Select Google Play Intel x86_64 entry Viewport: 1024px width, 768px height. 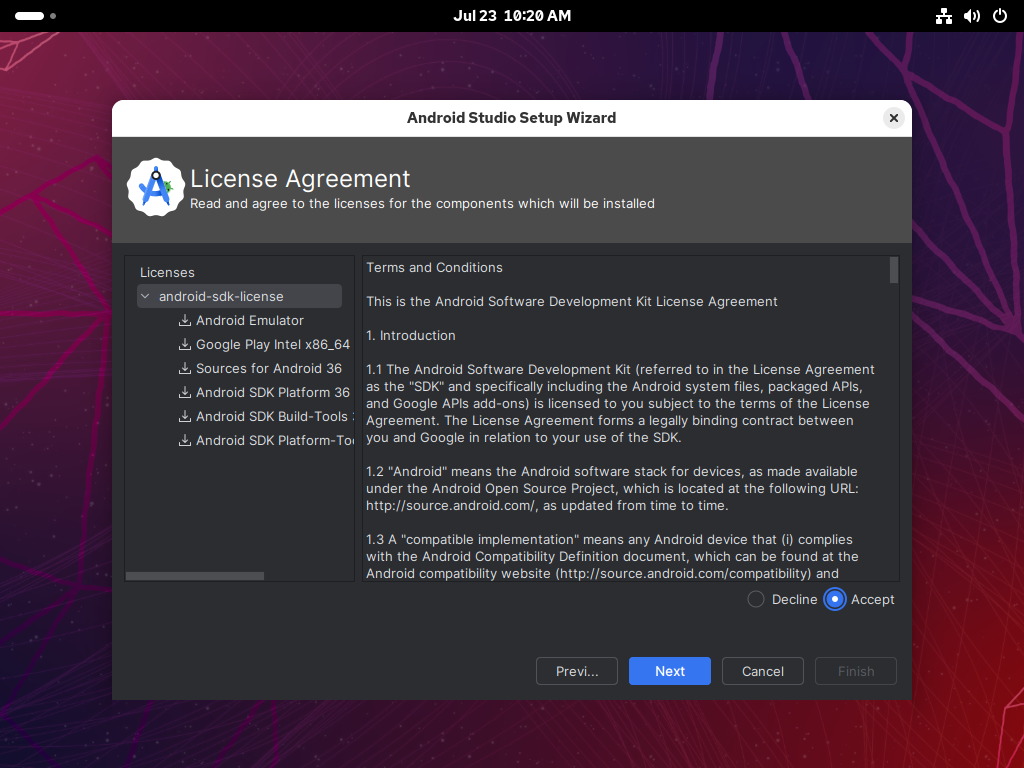(273, 345)
